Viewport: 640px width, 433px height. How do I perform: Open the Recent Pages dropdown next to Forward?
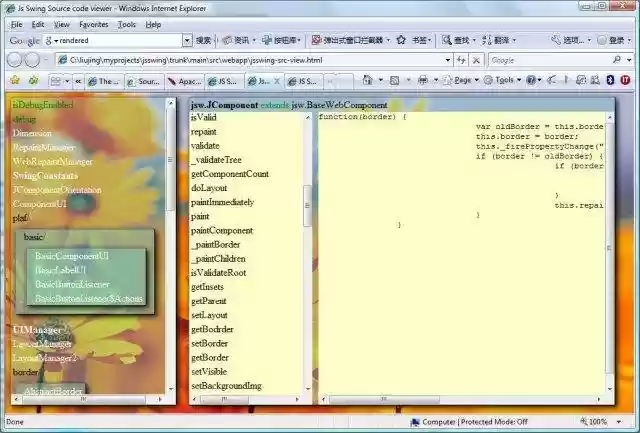(x=46, y=60)
